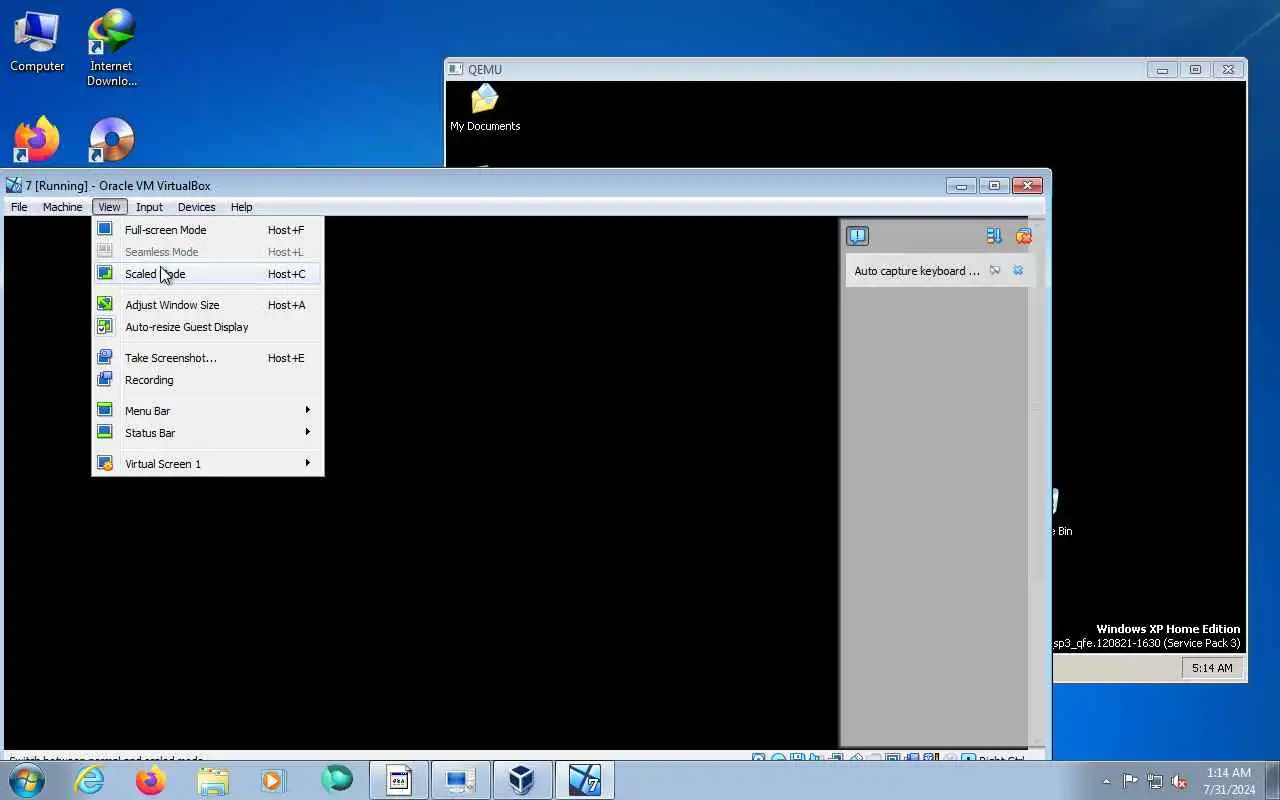Click the VM 7 taskbar button

584,780
